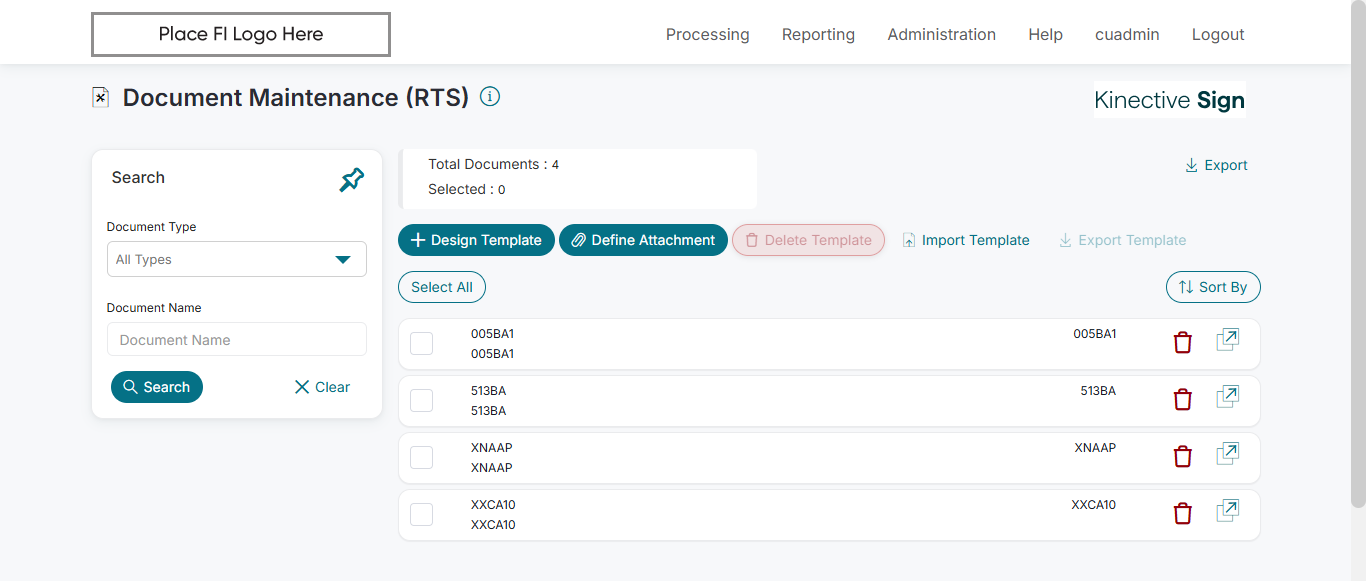Click the trash icon for 513BA
This screenshot has height=581, width=1366.
pyautogui.click(x=1183, y=400)
